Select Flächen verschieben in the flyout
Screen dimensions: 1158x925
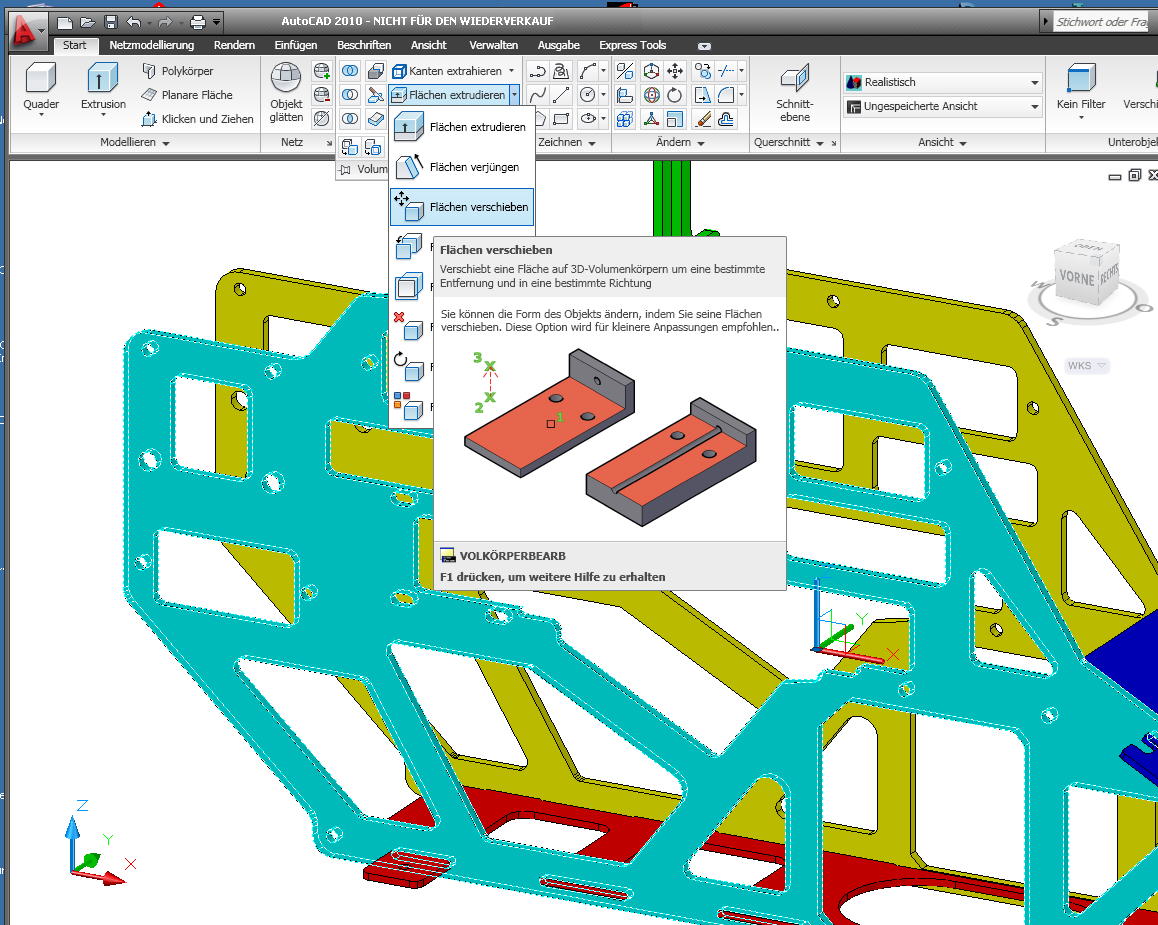(462, 207)
